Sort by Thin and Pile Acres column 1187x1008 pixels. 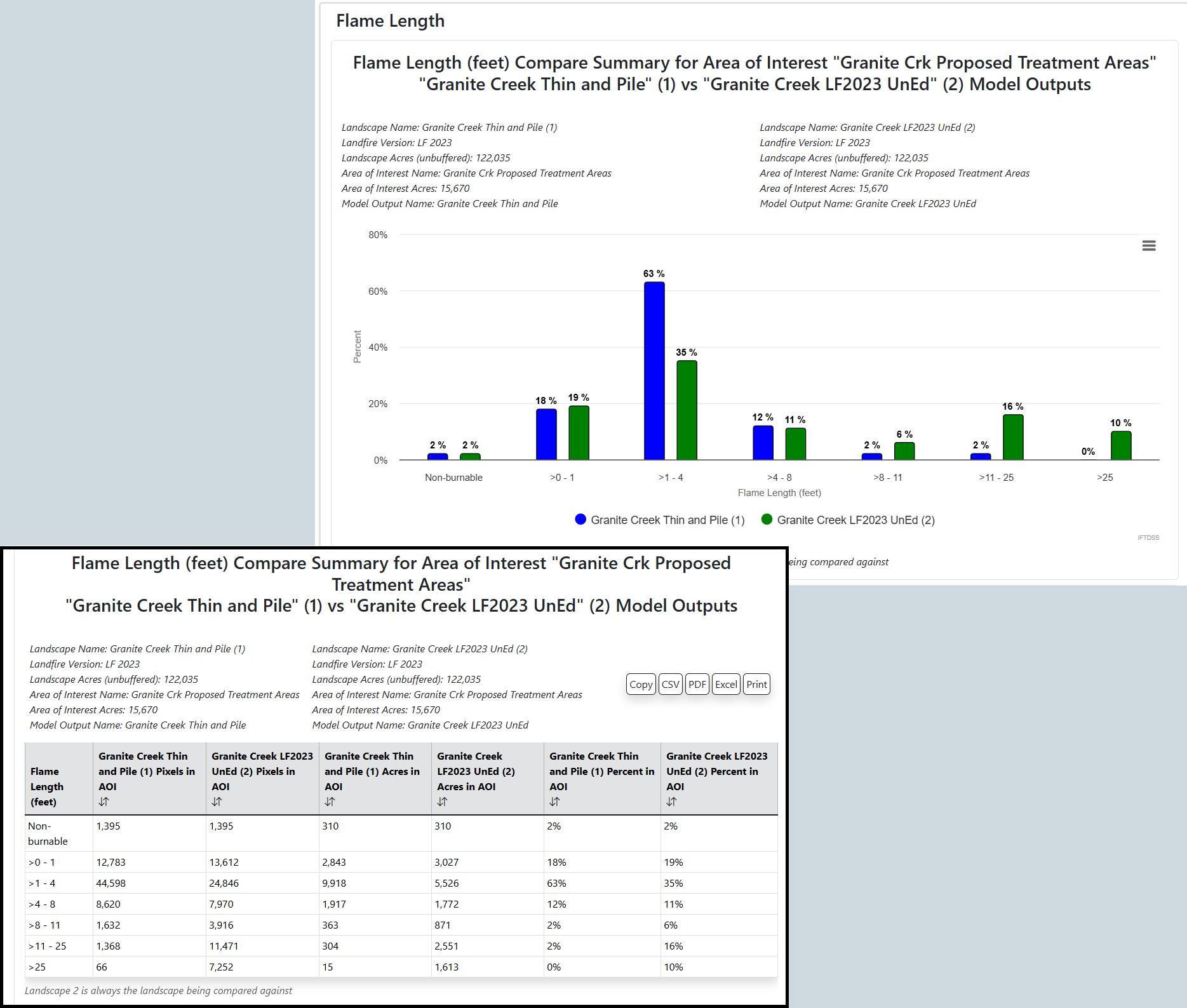click(x=330, y=802)
